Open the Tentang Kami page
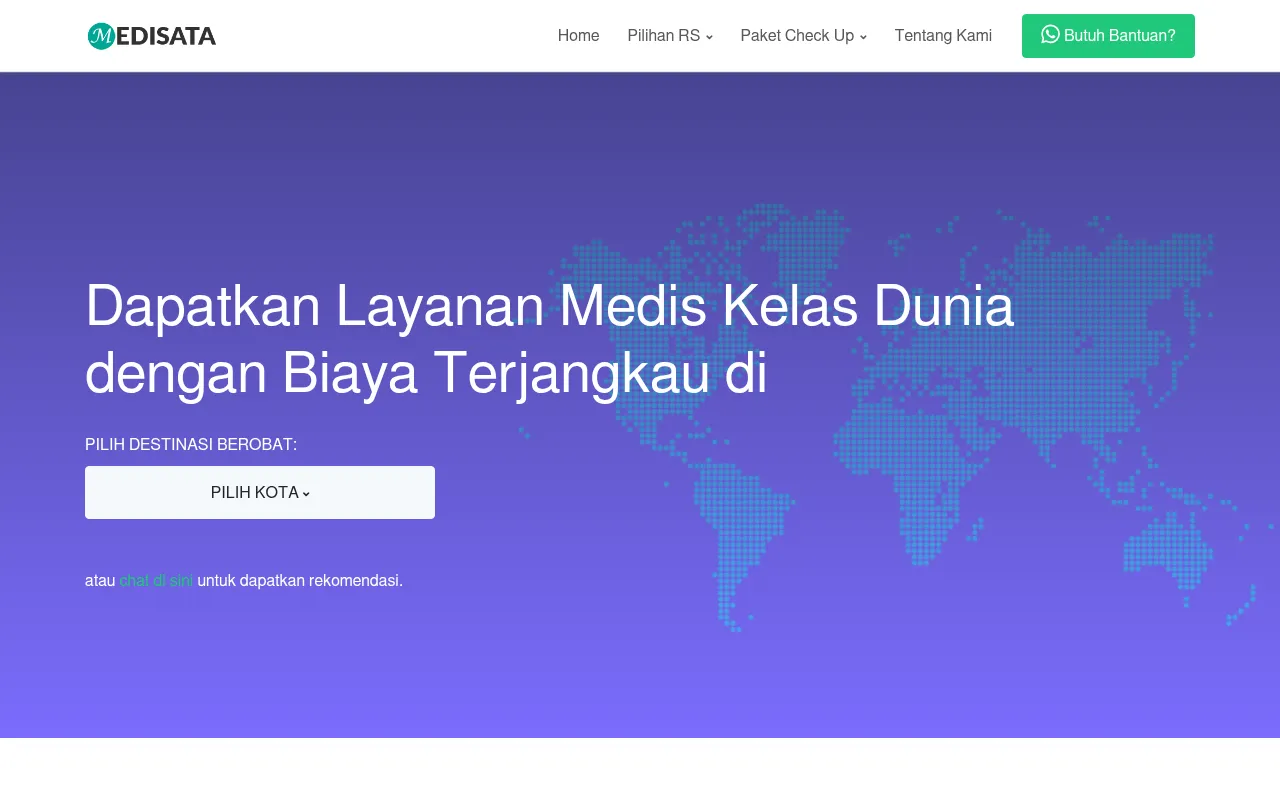 [x=943, y=36]
